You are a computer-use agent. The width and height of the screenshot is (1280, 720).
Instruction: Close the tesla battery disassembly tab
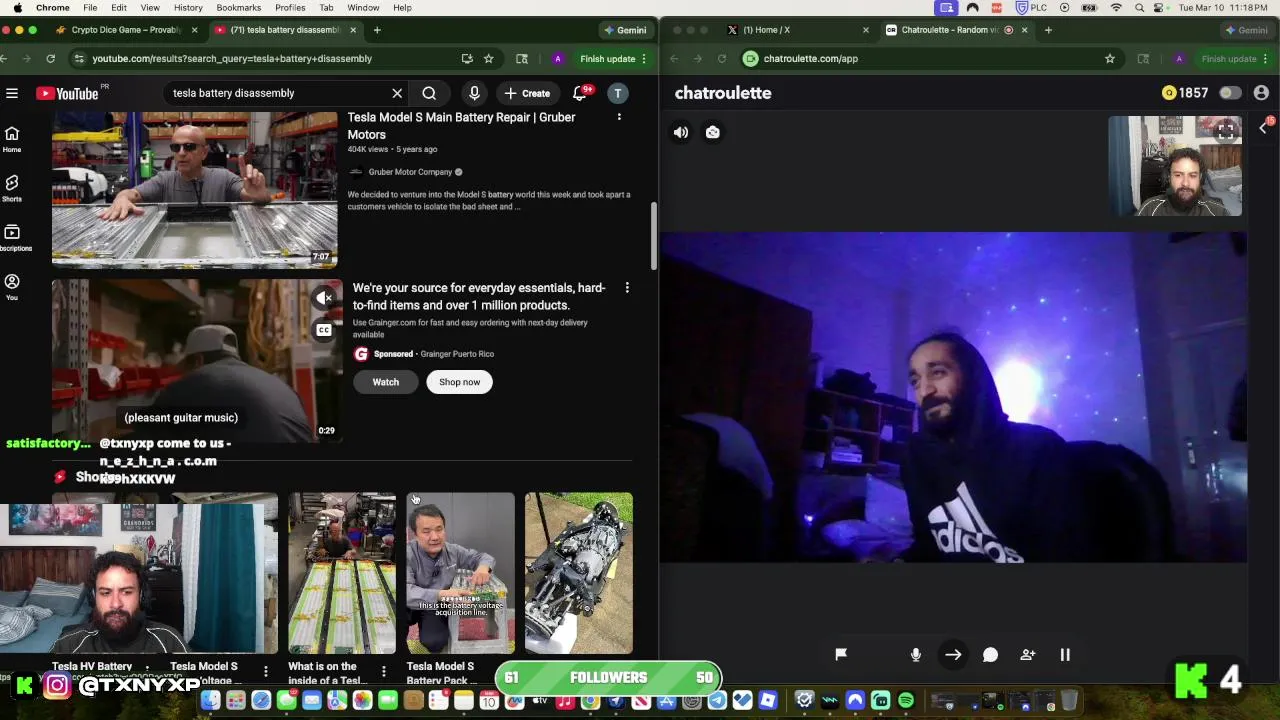pos(353,30)
